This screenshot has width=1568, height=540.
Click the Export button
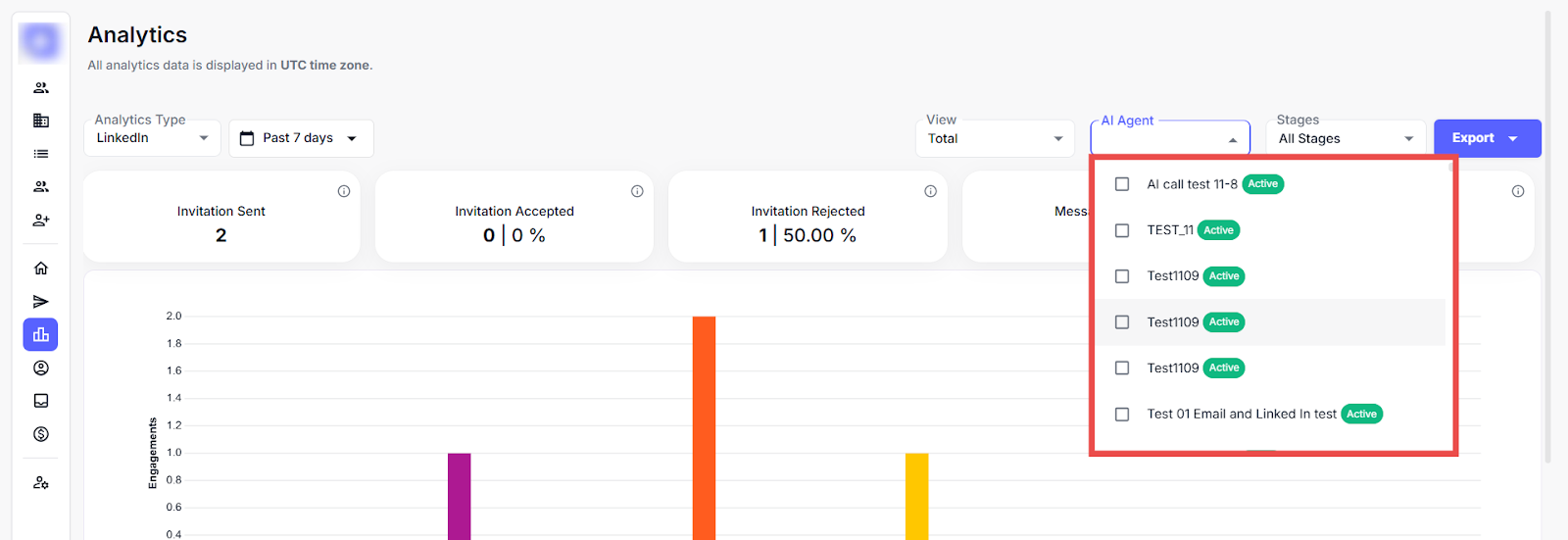click(1486, 138)
